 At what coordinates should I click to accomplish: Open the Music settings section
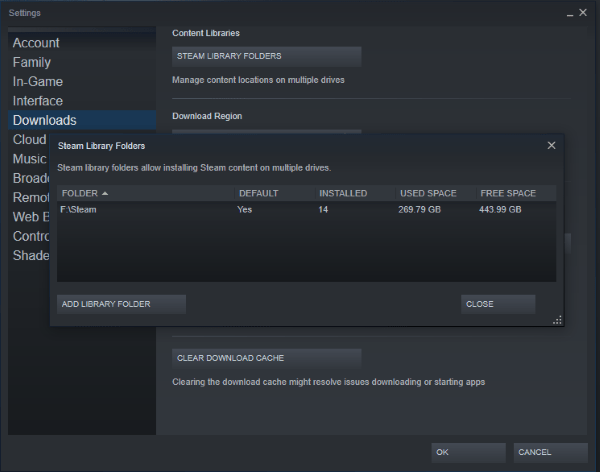(29, 159)
